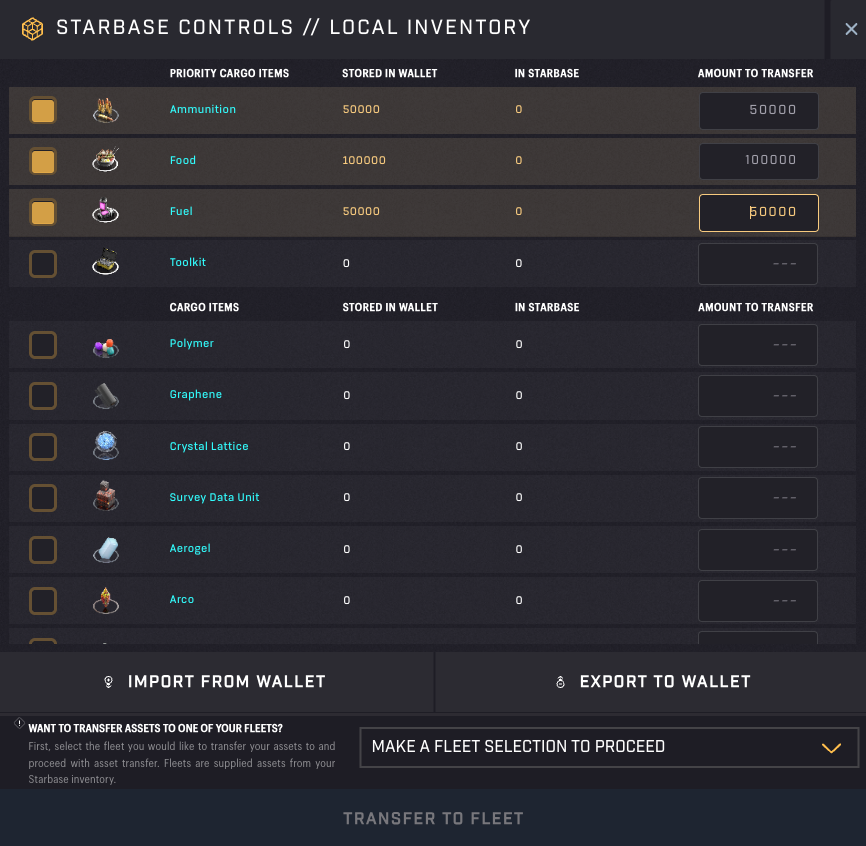Check the Aerogel checkbox
Viewport: 866px width, 846px height.
tap(43, 549)
